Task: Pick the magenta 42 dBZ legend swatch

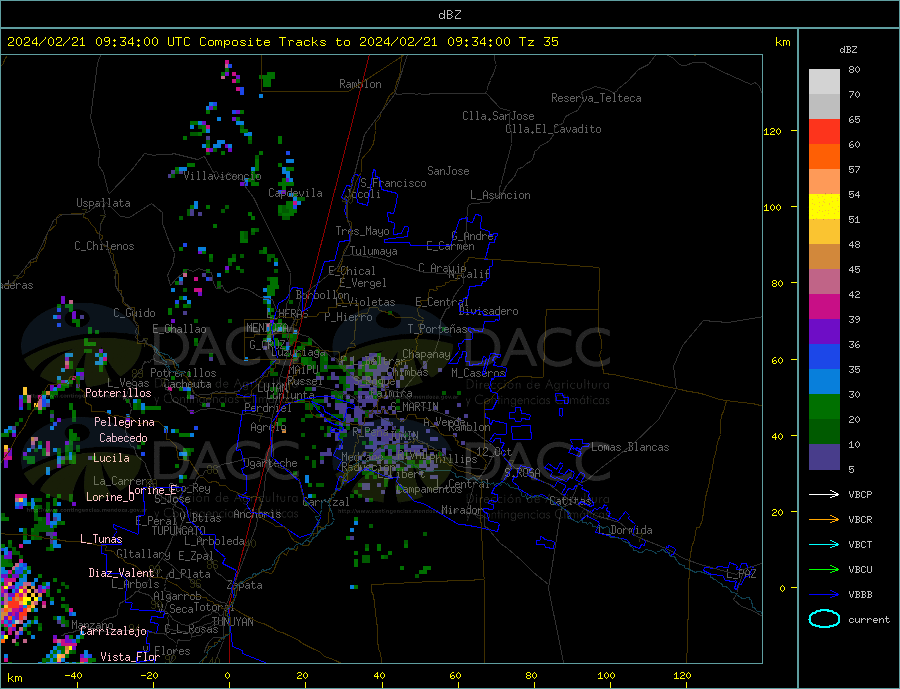Action: (824, 307)
